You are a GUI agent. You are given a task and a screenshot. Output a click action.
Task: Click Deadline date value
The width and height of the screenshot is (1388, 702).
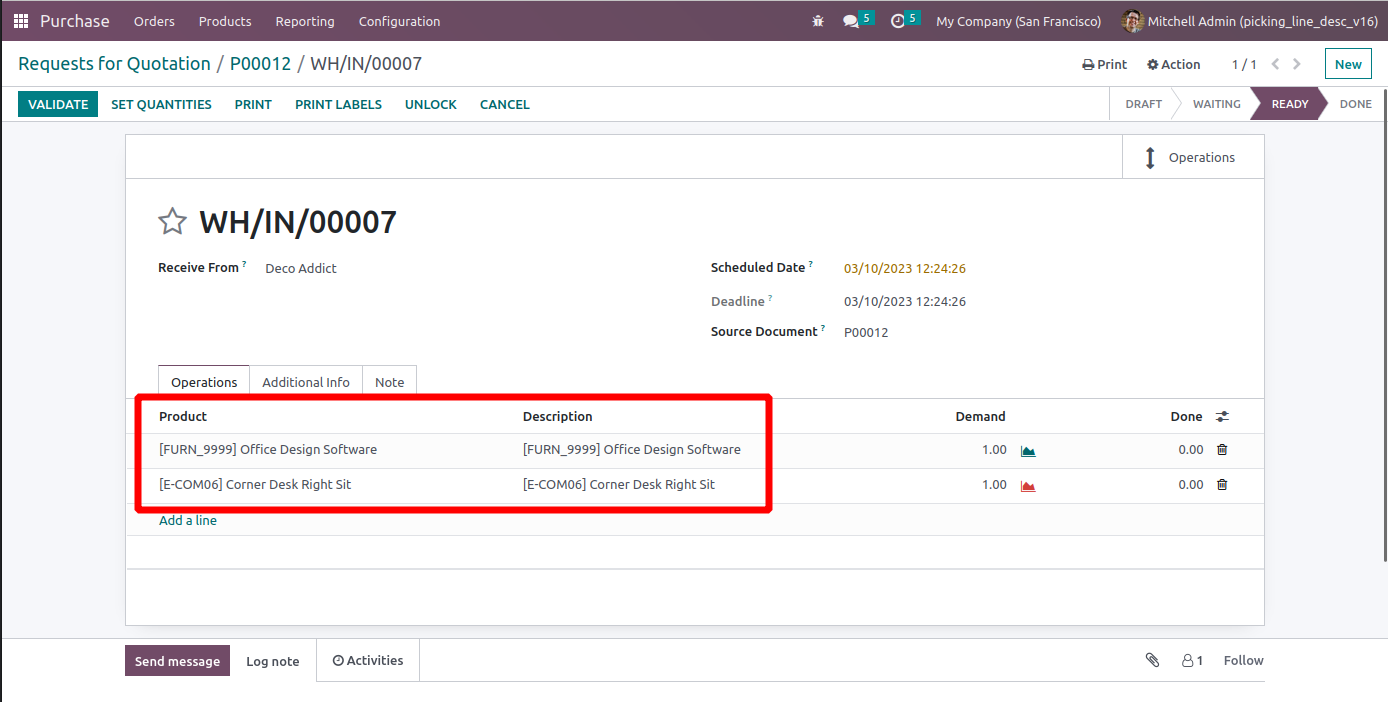(905, 301)
